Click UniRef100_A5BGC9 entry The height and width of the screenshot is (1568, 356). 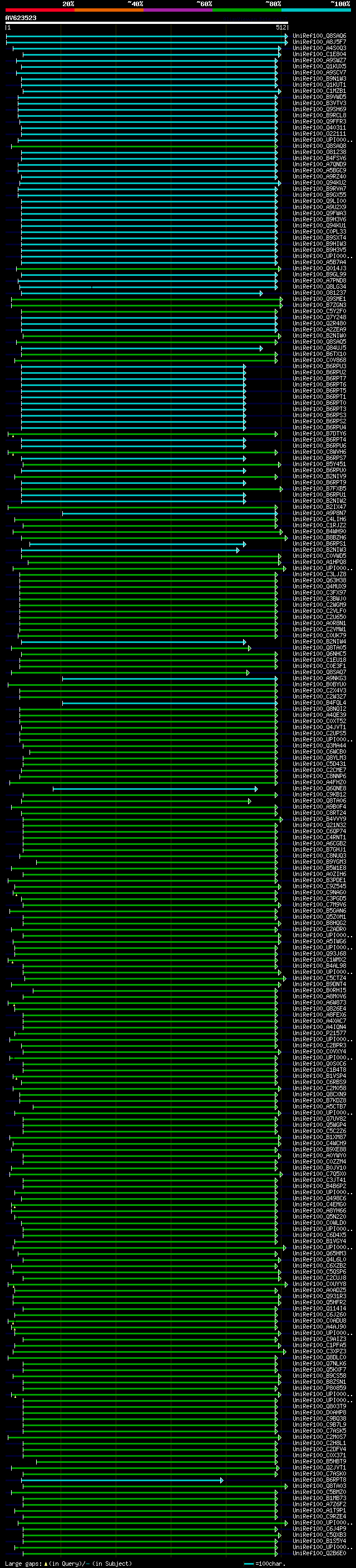(x=319, y=170)
